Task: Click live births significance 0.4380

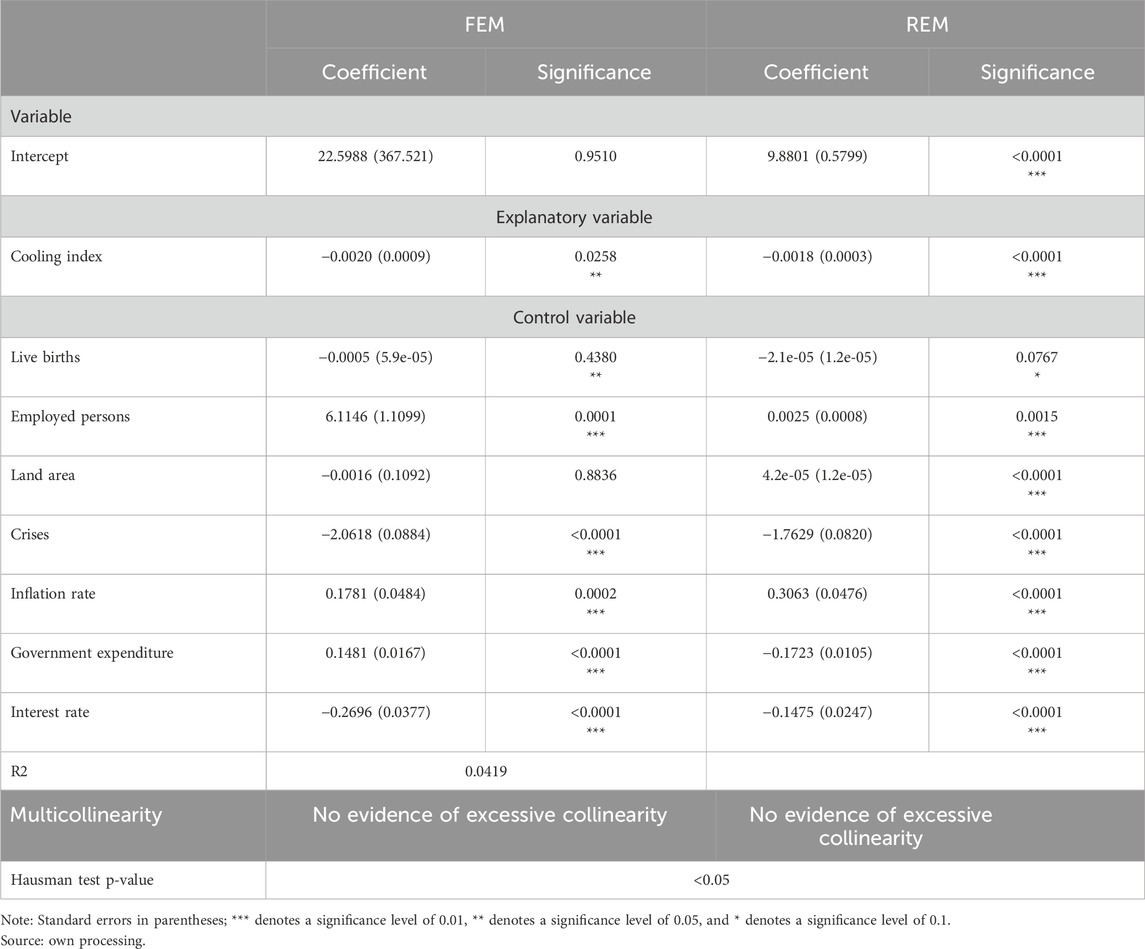Action: [595, 357]
